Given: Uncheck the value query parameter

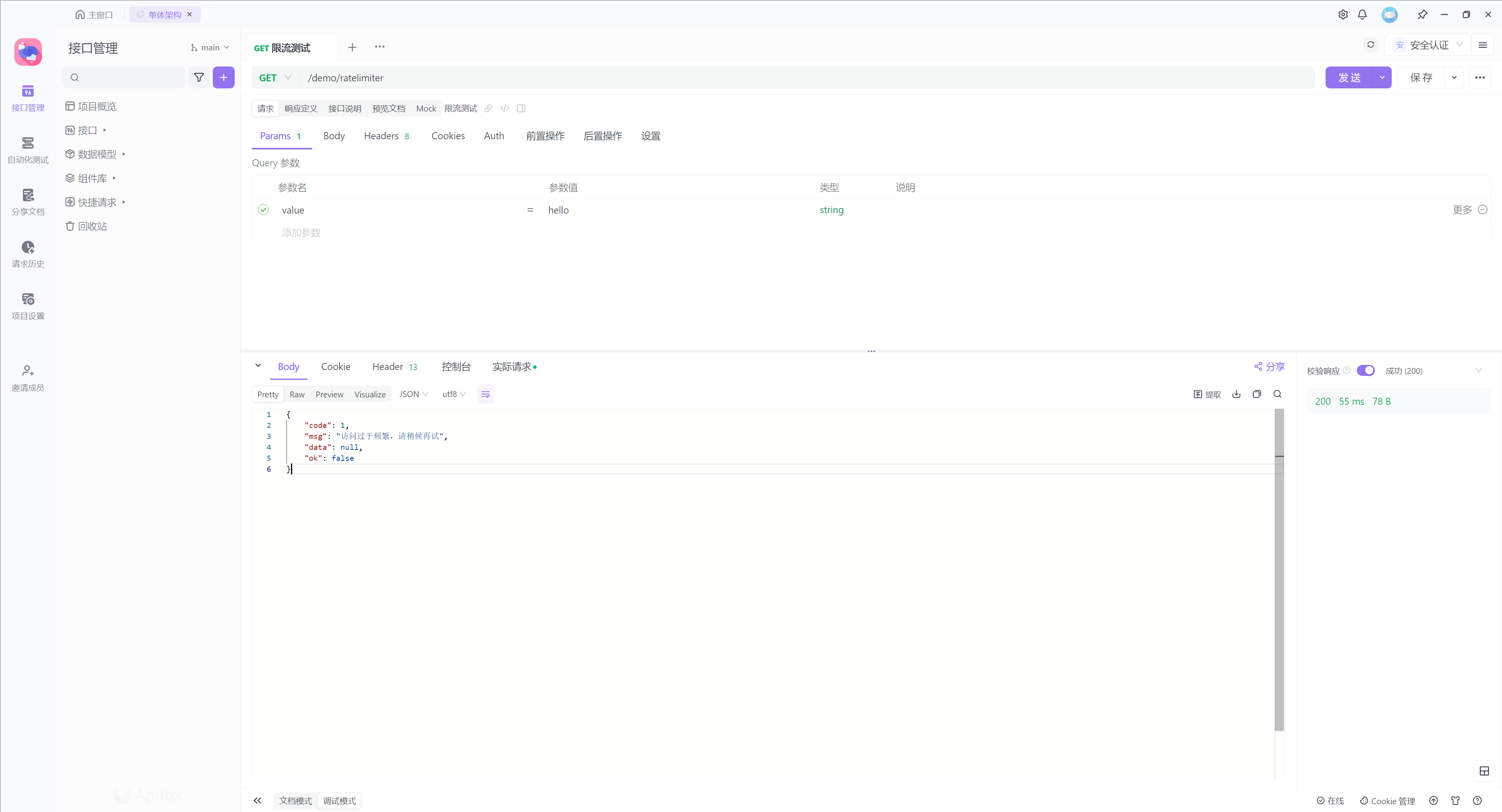Looking at the screenshot, I should tap(263, 210).
